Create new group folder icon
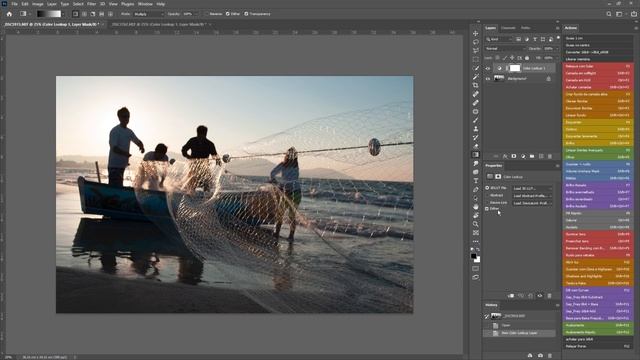640x360 pixels. 532,156
